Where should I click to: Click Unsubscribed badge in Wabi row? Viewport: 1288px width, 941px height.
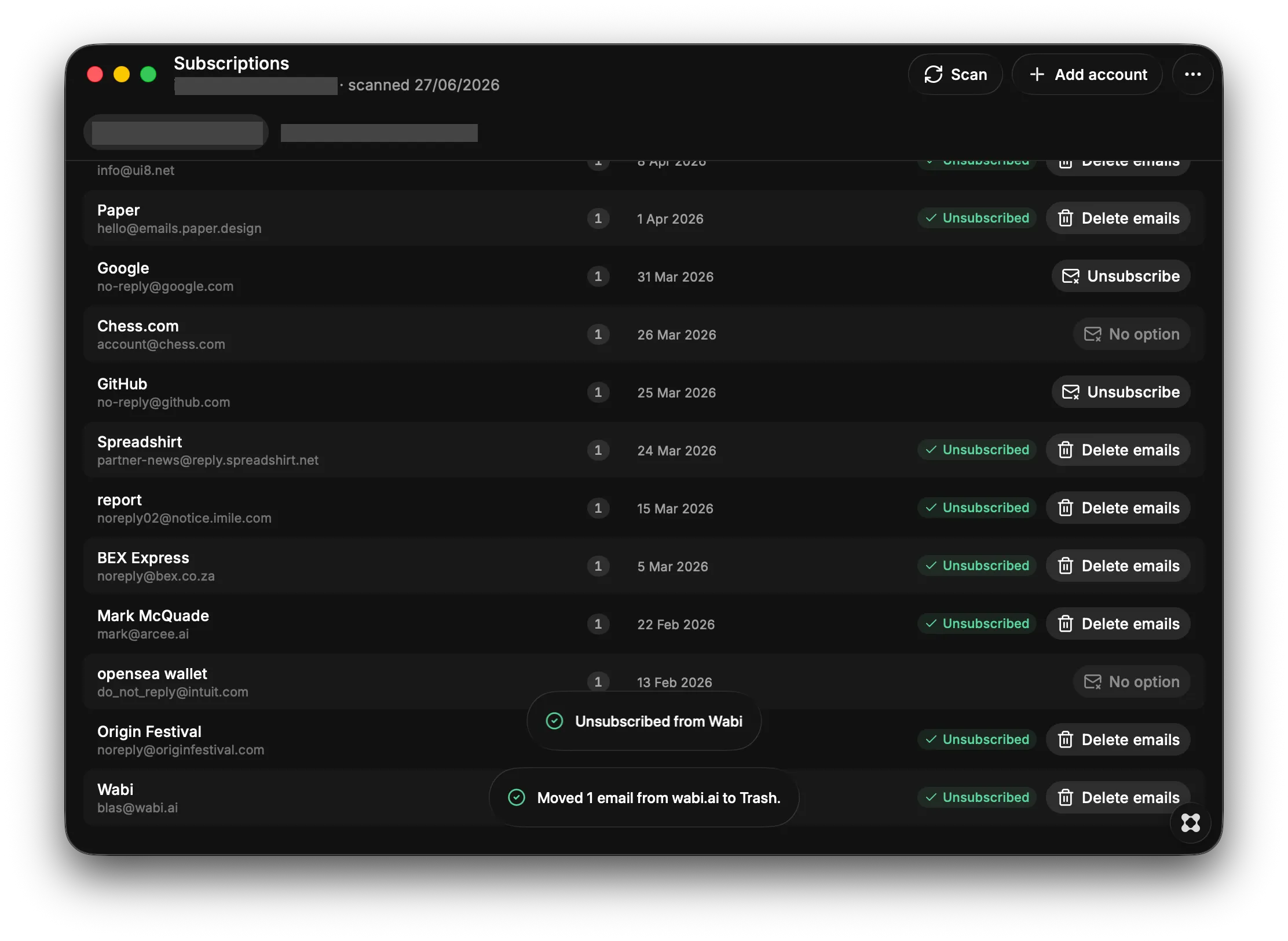[x=977, y=797]
